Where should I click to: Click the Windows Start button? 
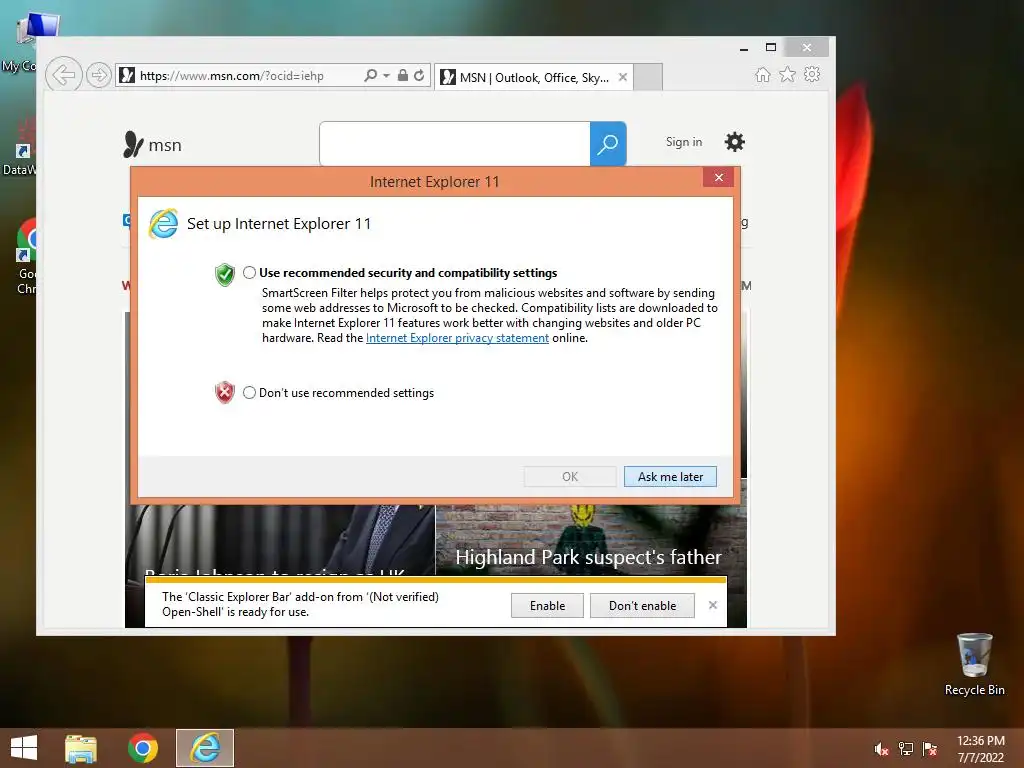pyautogui.click(x=24, y=748)
